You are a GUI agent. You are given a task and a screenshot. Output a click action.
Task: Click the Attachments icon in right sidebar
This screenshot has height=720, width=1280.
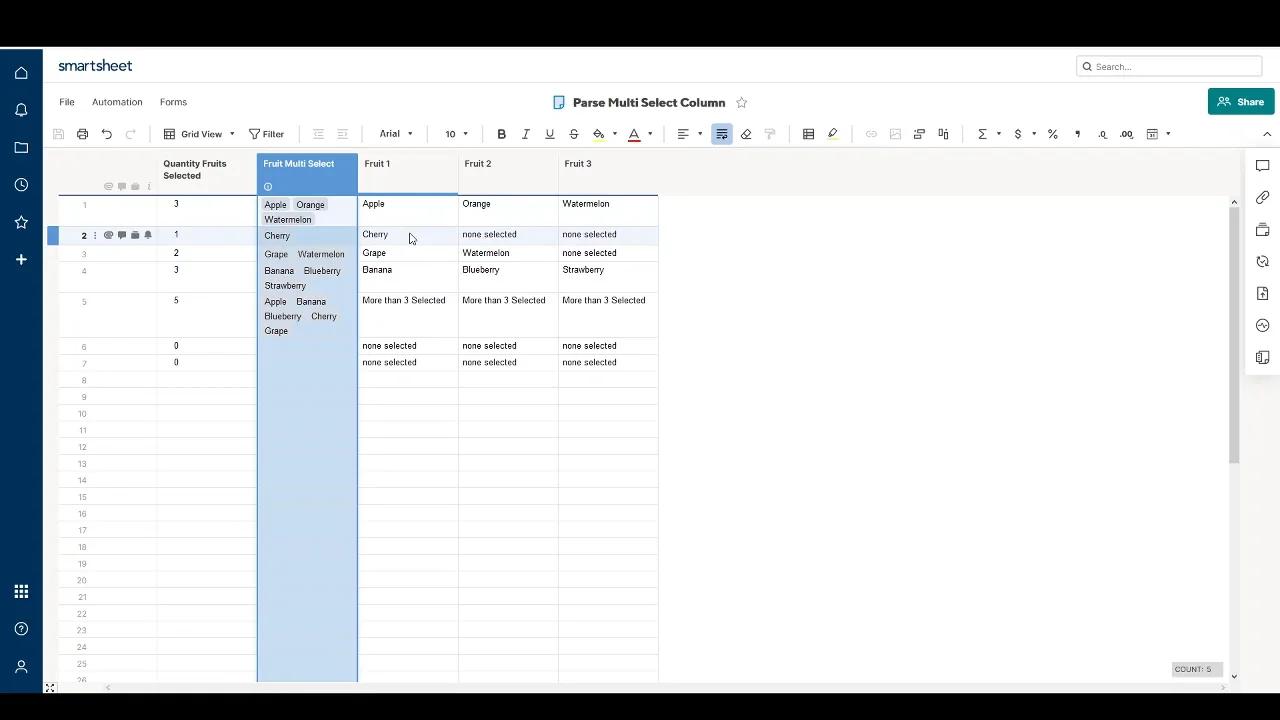[1263, 198]
